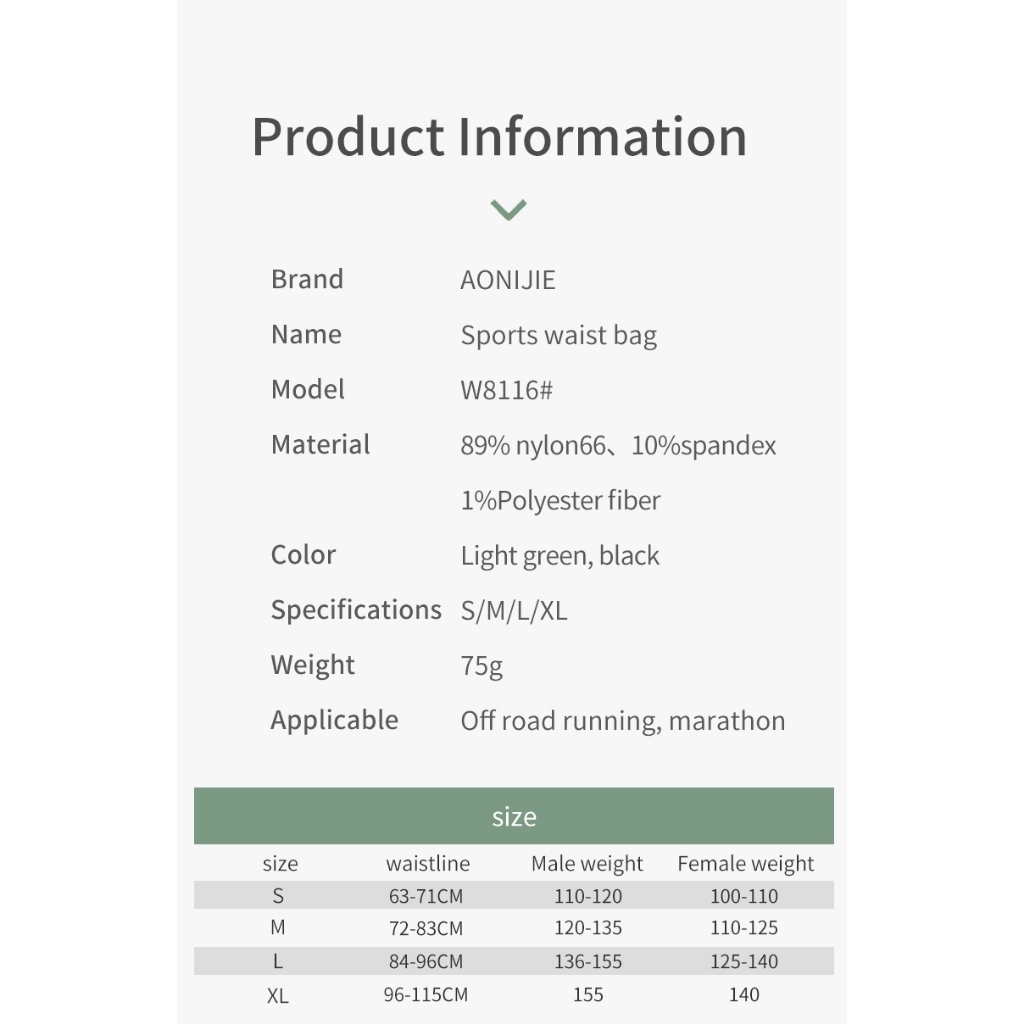Select the XL size row label

coord(278,996)
